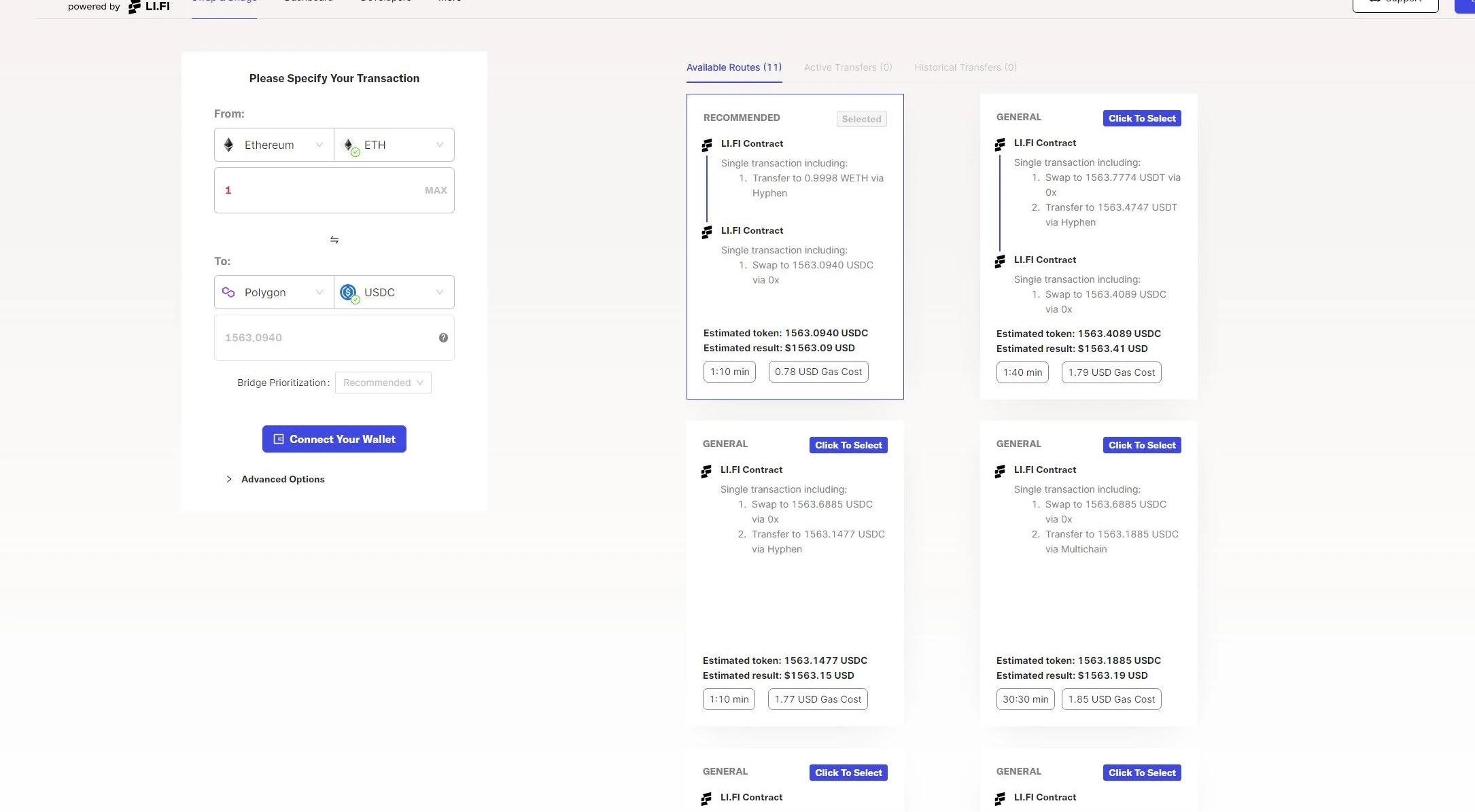Click 'Transfer to 1563.4747 USDT via Hyphen' step
This screenshot has height=812, width=1475.
click(x=1111, y=215)
